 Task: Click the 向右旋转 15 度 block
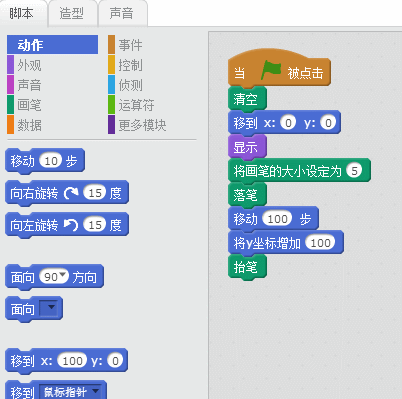(x=67, y=193)
